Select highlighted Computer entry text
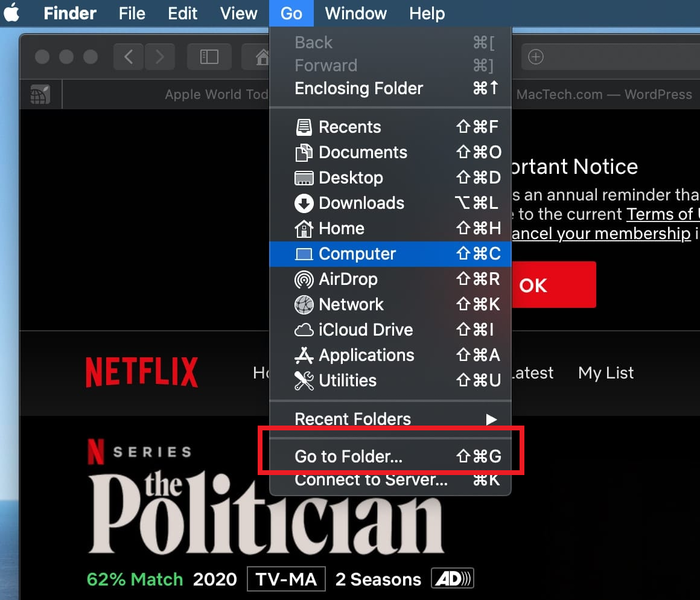 click(x=357, y=254)
